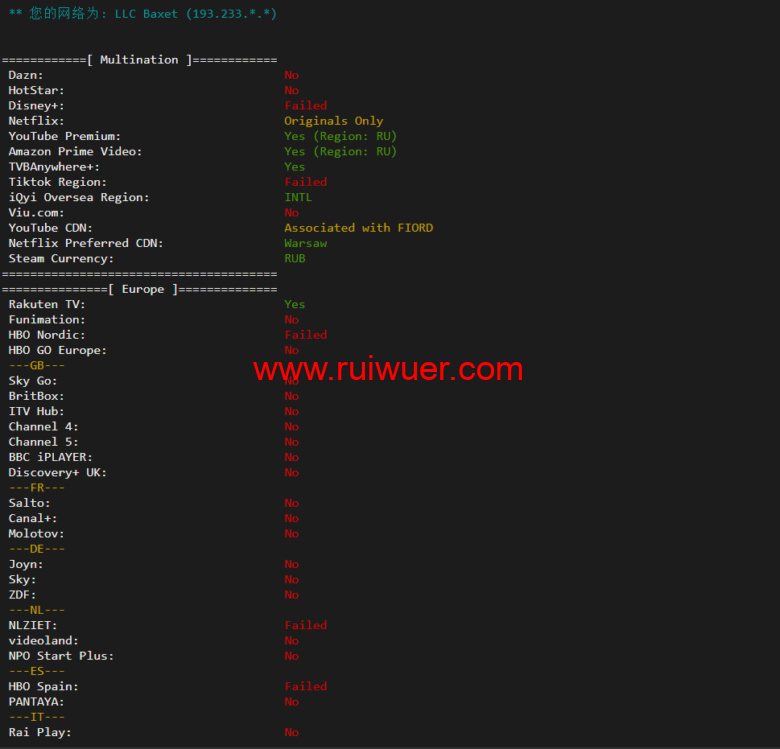Select the Netflix 'Originals Only' result

pos(333,121)
